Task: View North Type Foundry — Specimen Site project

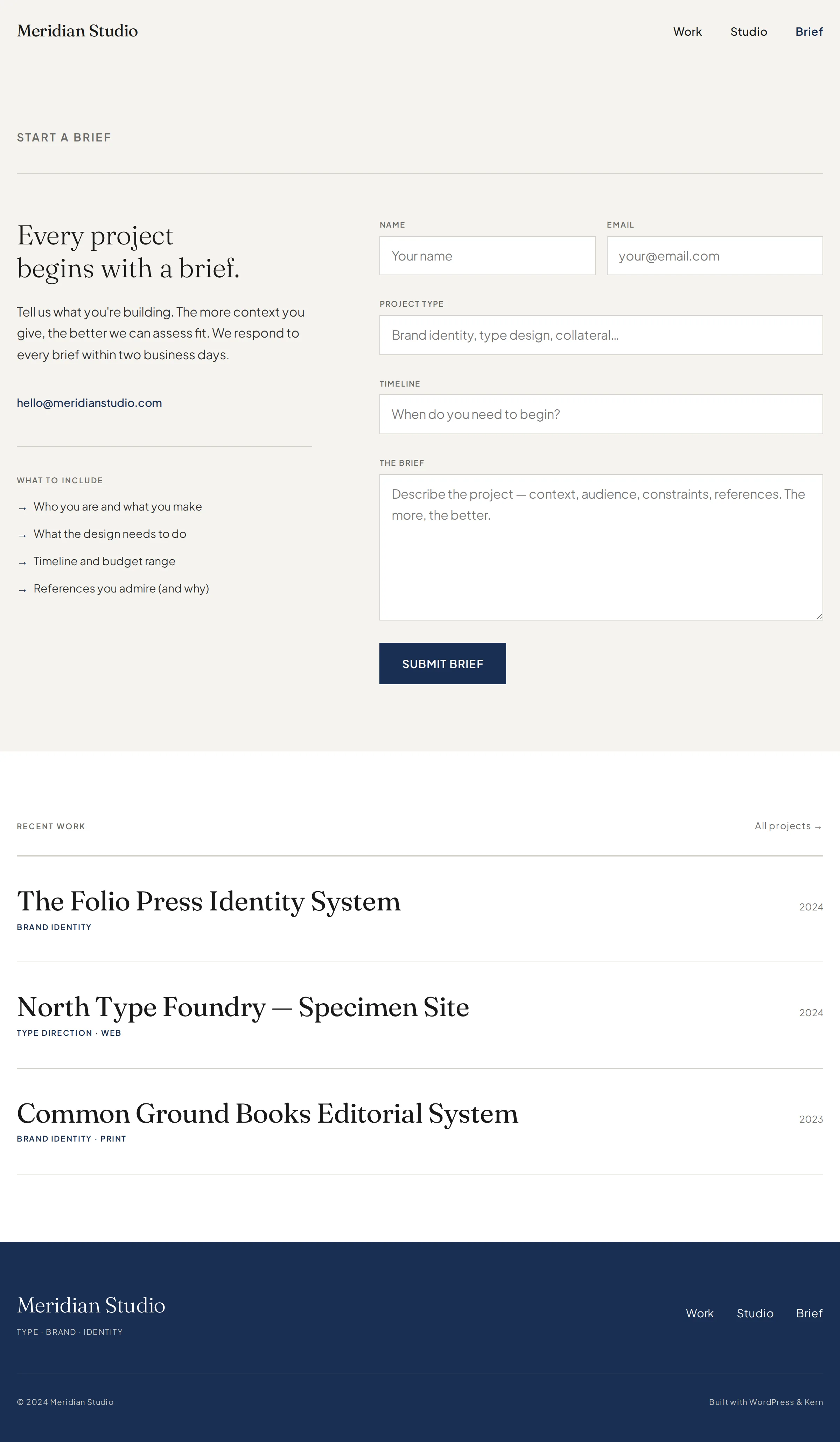Action: click(243, 1007)
